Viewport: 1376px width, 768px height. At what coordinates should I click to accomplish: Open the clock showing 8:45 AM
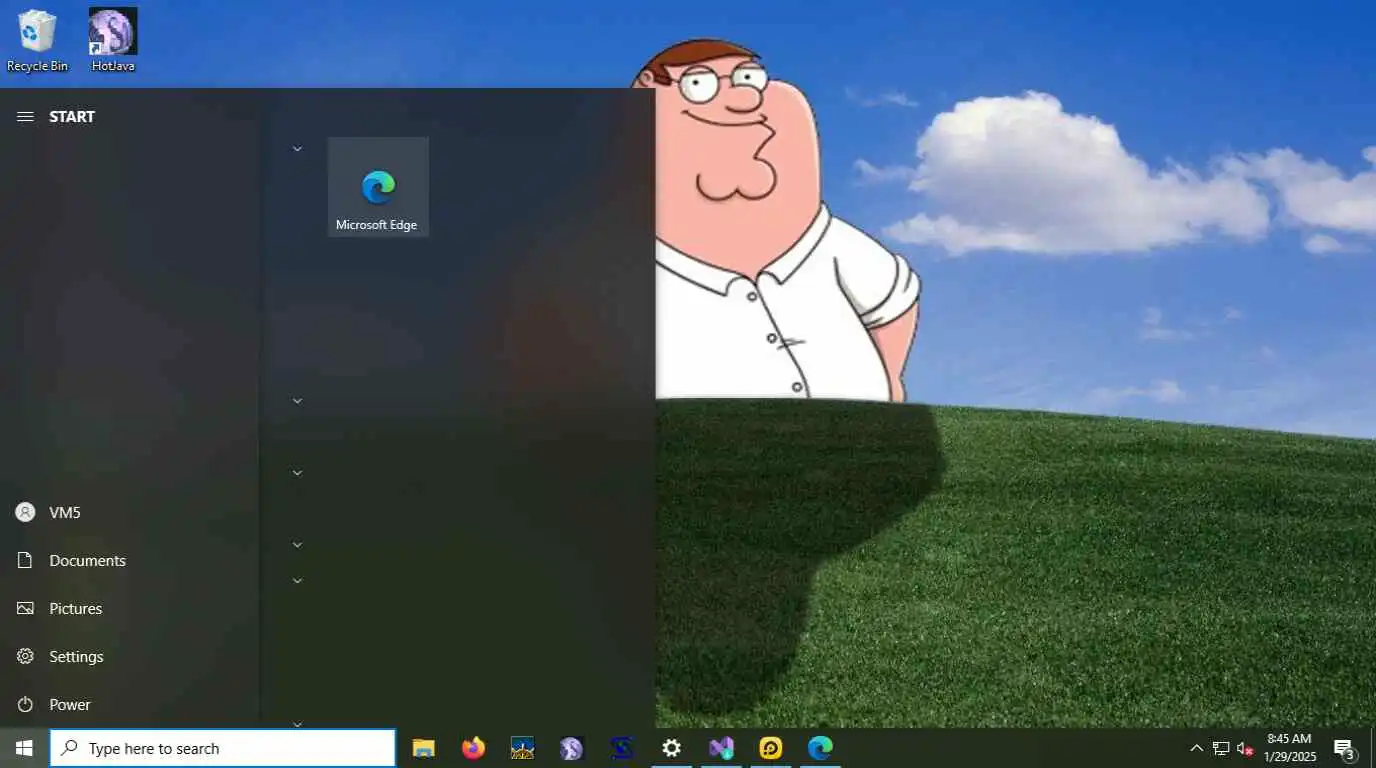pyautogui.click(x=1289, y=748)
